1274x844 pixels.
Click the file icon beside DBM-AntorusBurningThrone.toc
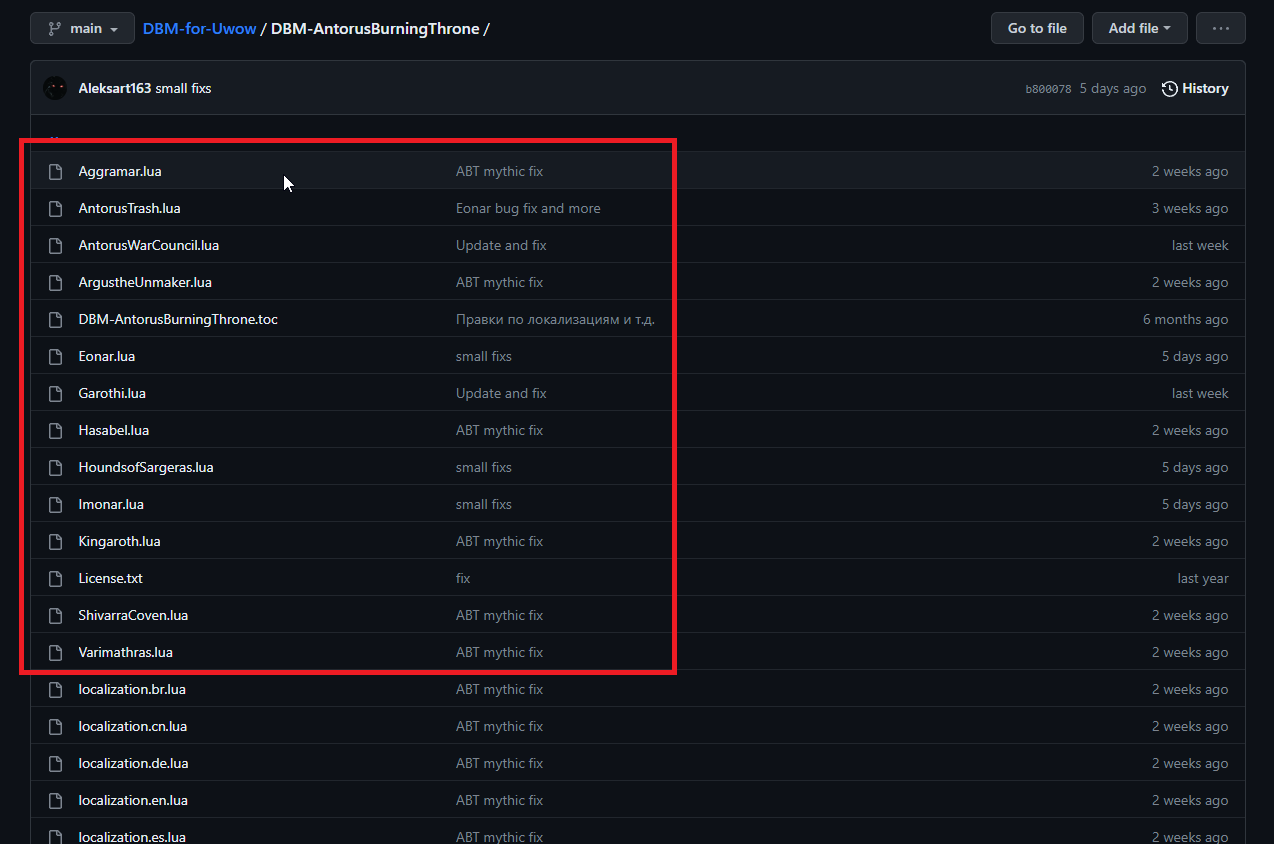(x=56, y=320)
